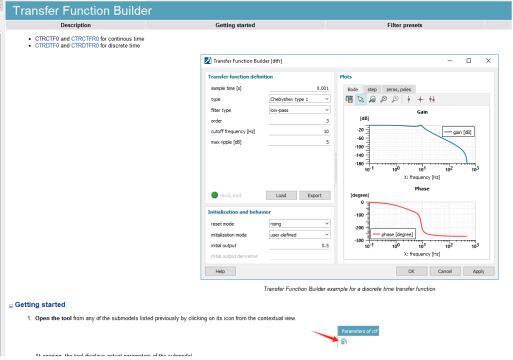The image size is (513, 360).
Task: Select the arrow pointer tool in plot toolbar
Action: (361, 99)
